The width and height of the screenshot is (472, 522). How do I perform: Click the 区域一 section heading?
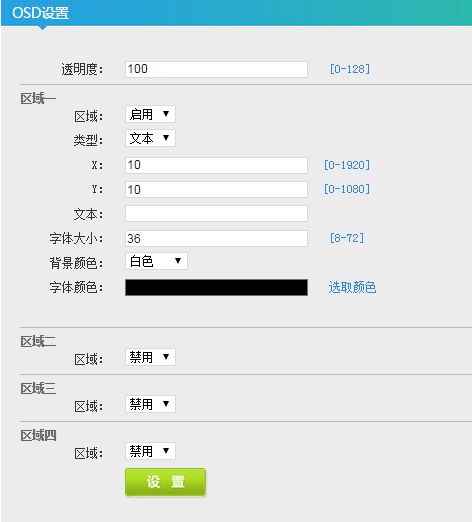(x=38, y=99)
